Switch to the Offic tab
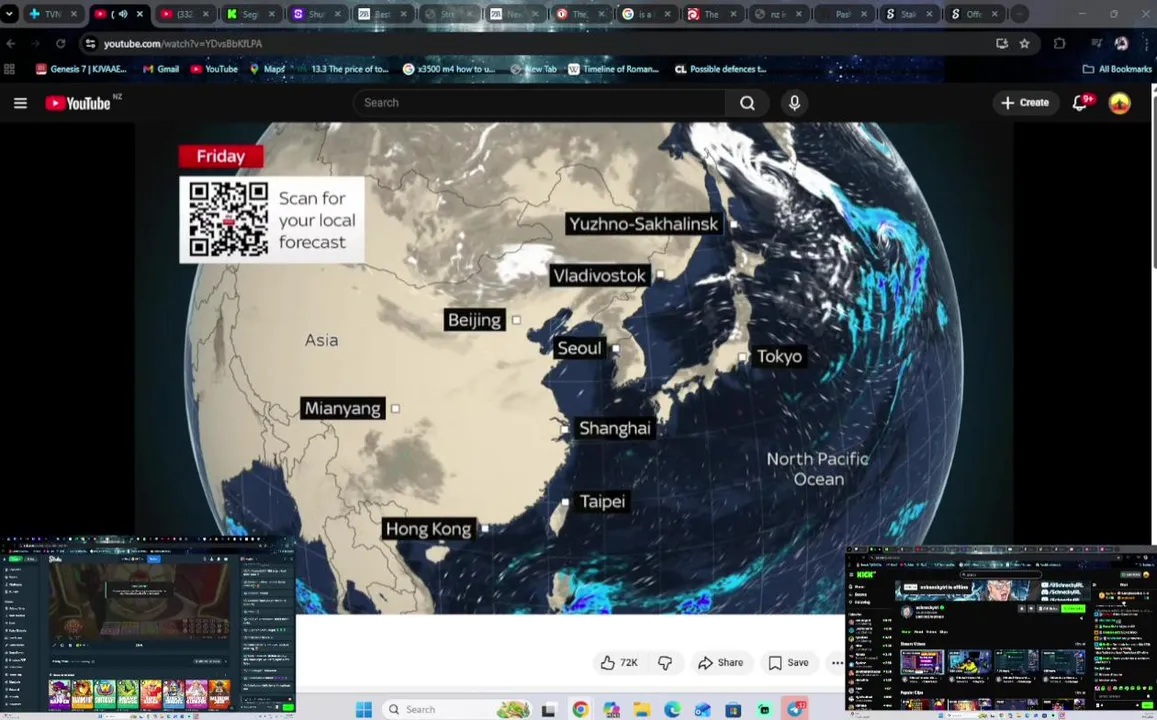The height and width of the screenshot is (720, 1157). point(975,14)
